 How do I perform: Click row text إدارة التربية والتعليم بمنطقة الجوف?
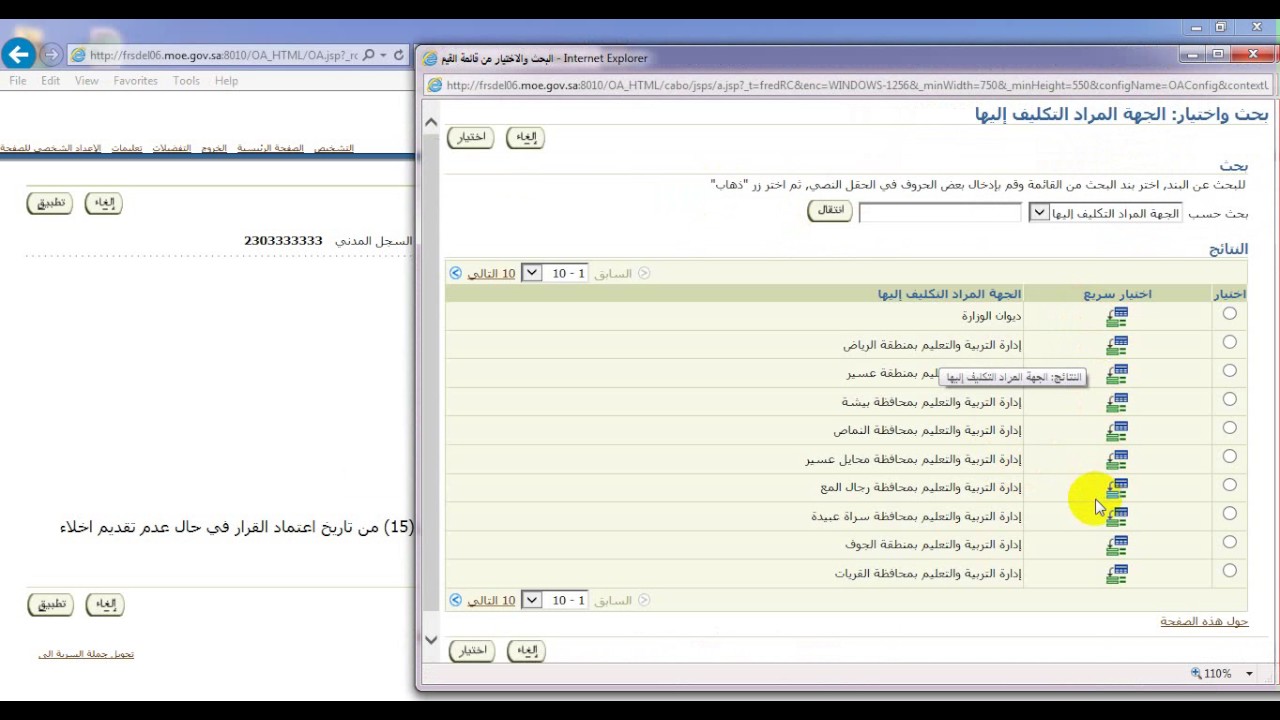[933, 545]
